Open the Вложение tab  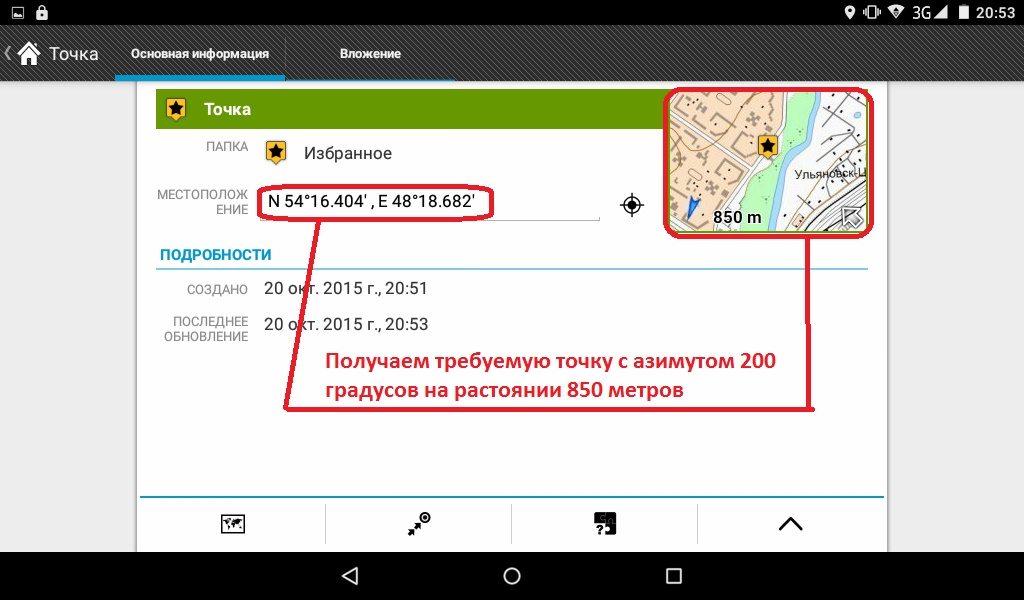pos(370,54)
